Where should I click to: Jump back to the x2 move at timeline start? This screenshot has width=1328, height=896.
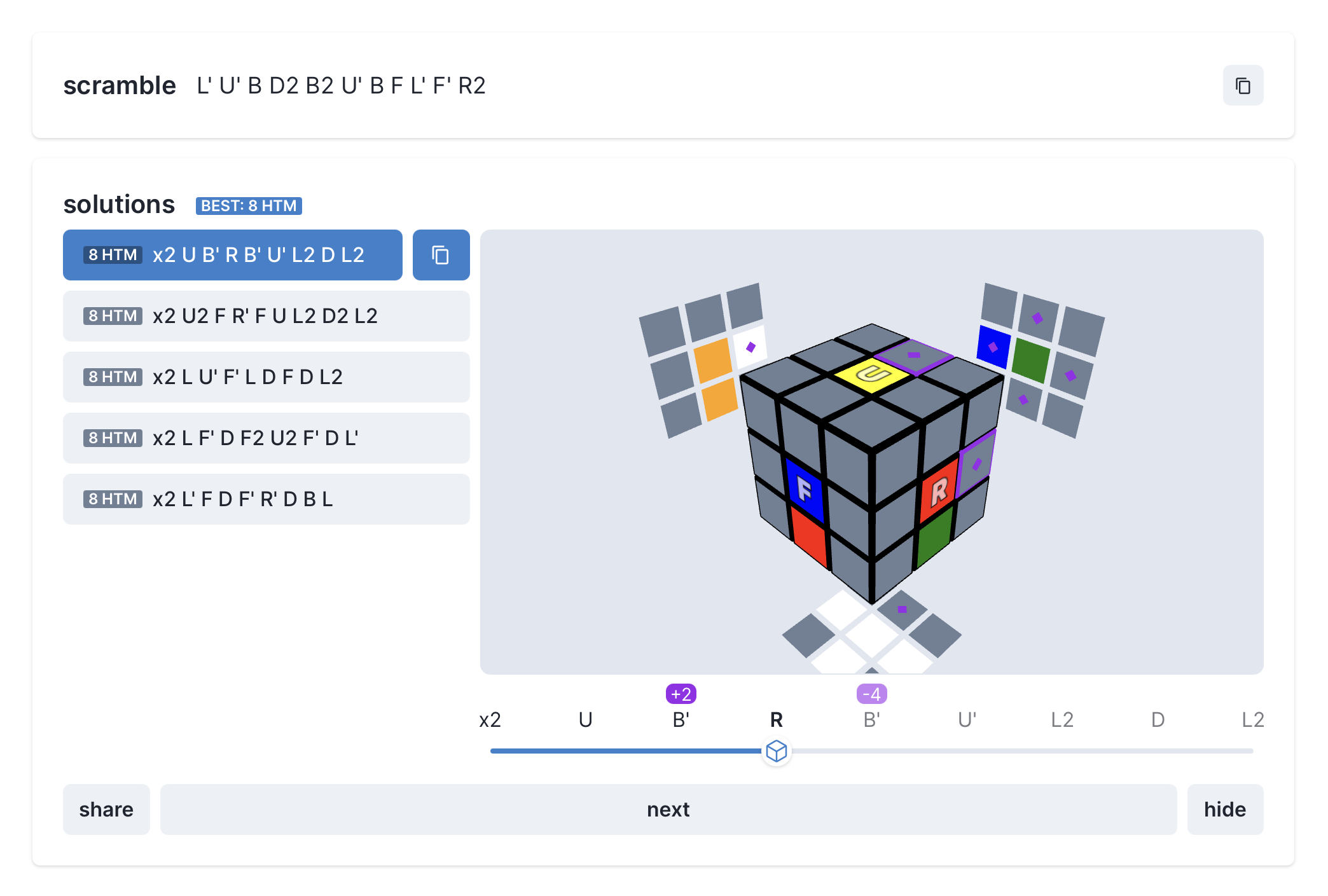coord(489,720)
